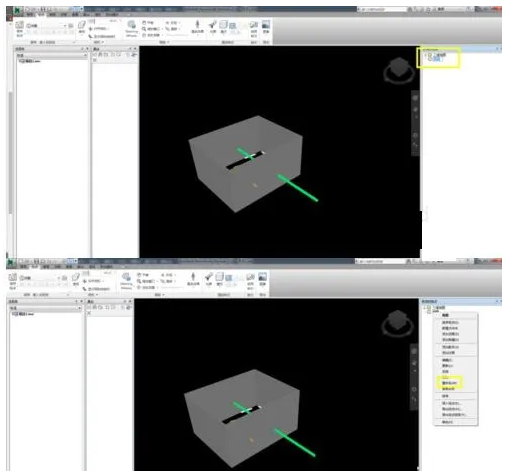This screenshot has width=507, height=476.
Task: Select the model file in bottom window selection tree
Action: coord(23,314)
